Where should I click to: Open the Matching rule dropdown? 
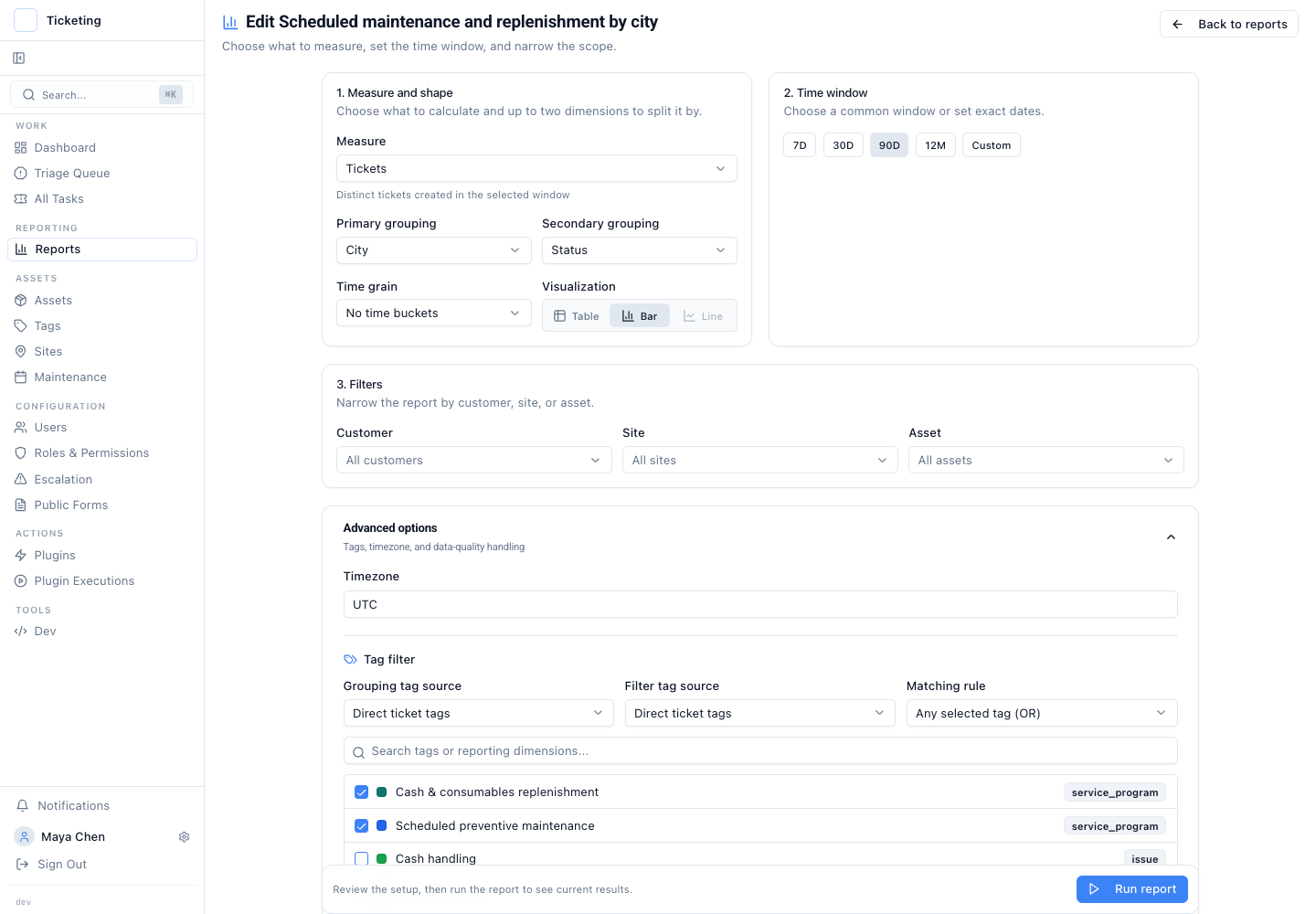pos(1042,714)
